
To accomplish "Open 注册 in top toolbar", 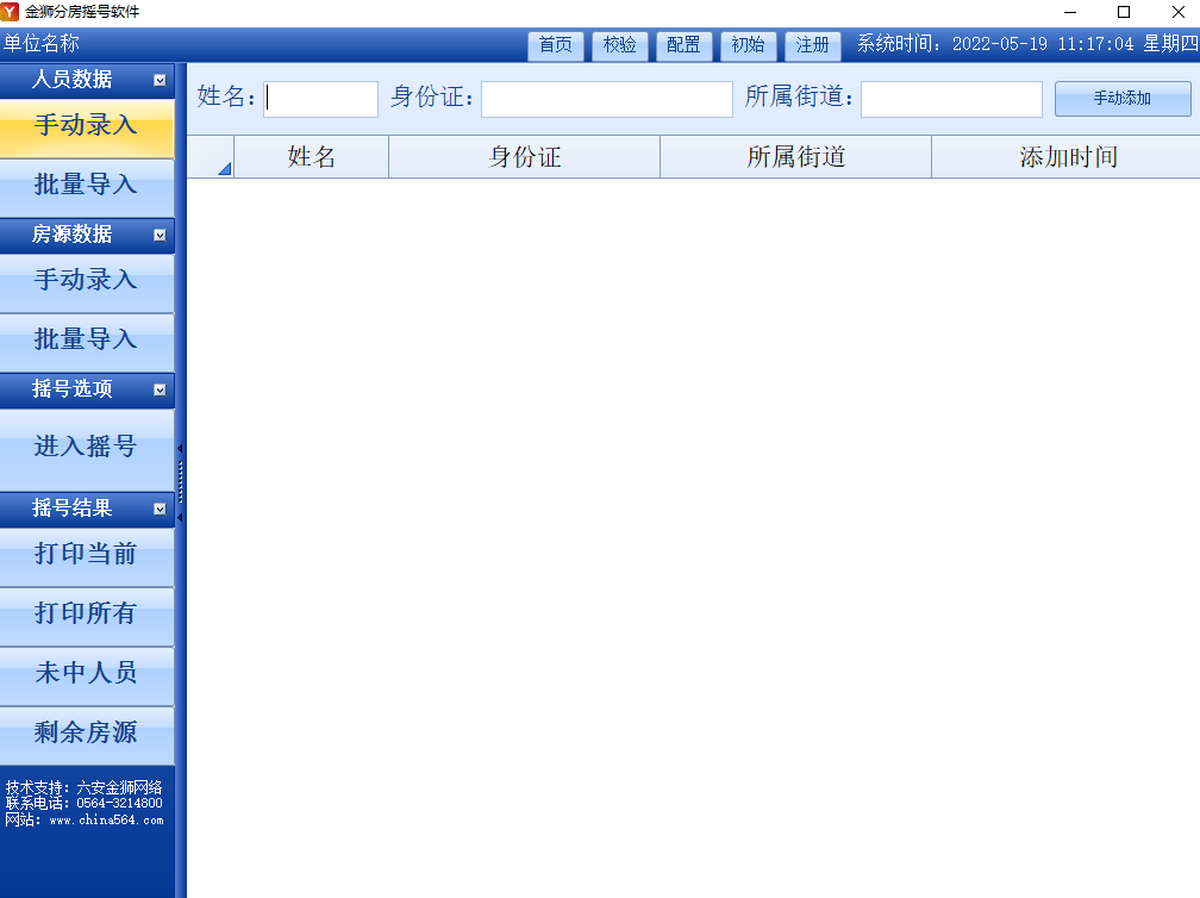I will 813,46.
